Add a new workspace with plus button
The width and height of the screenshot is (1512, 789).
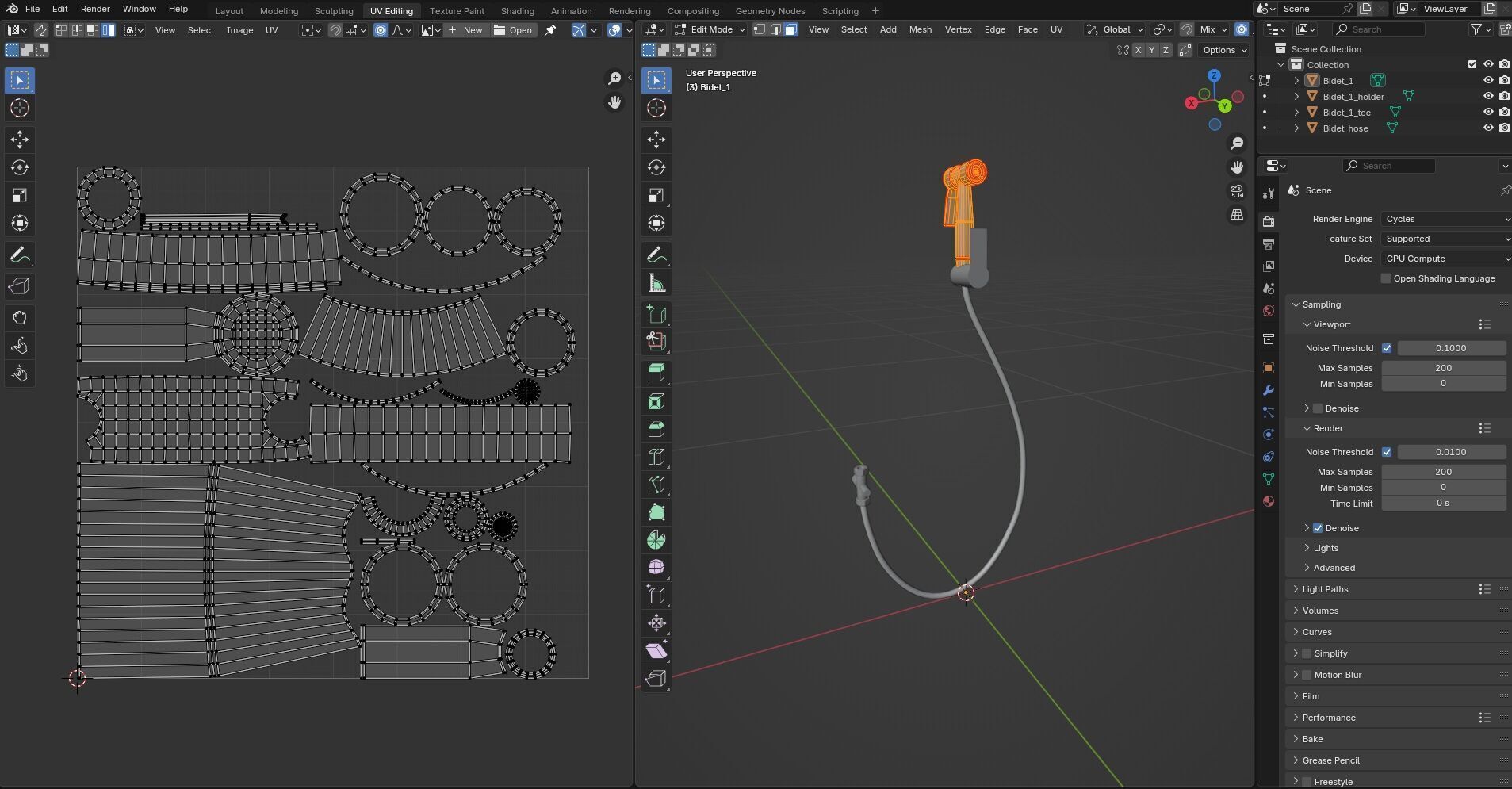click(x=875, y=10)
